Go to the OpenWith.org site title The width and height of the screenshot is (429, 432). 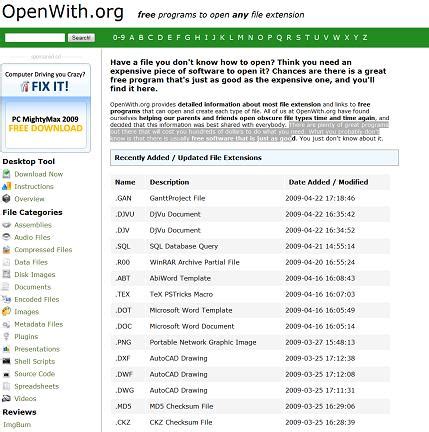point(63,12)
